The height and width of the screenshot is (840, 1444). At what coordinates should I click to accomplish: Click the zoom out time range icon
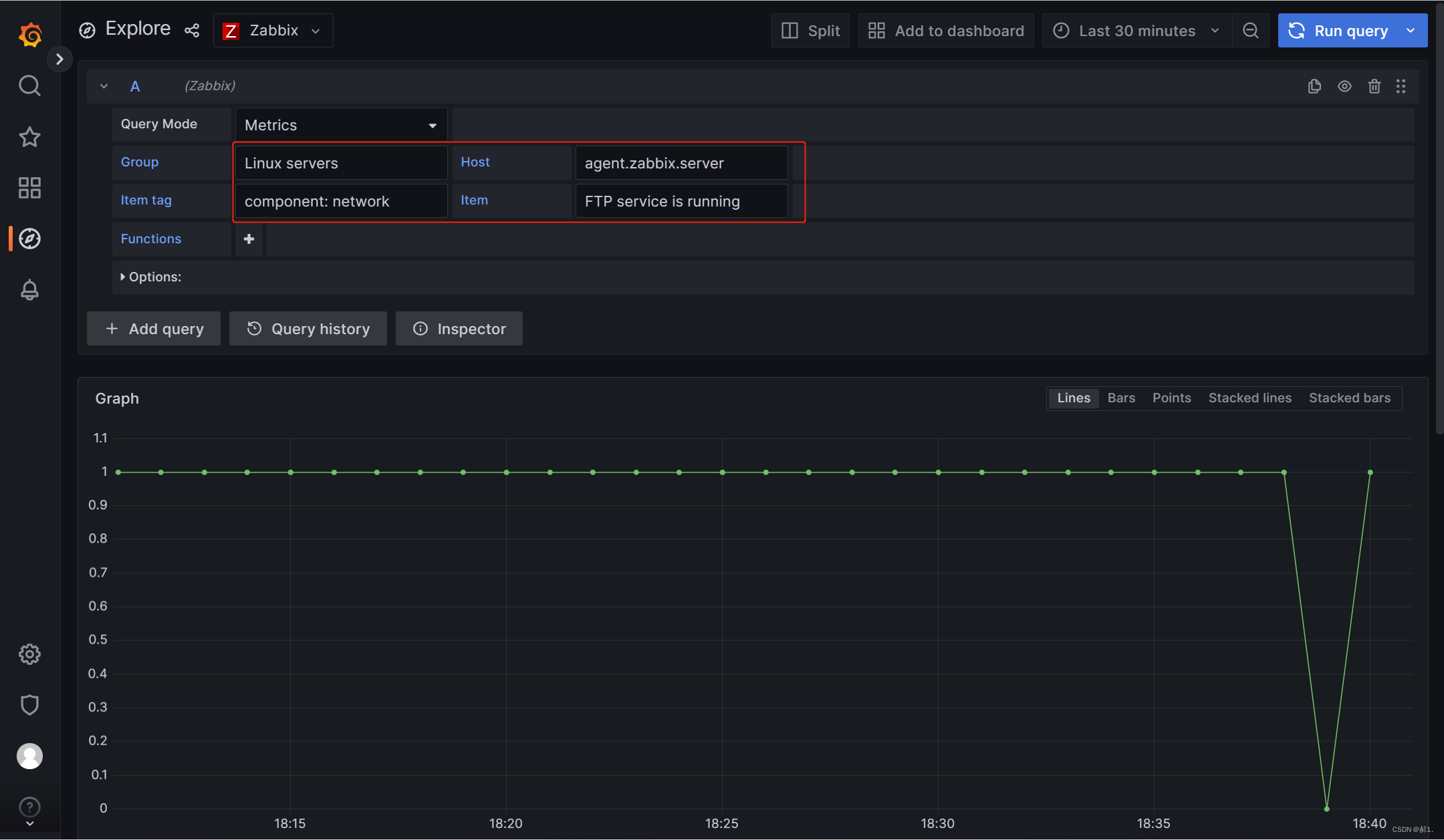click(1250, 31)
